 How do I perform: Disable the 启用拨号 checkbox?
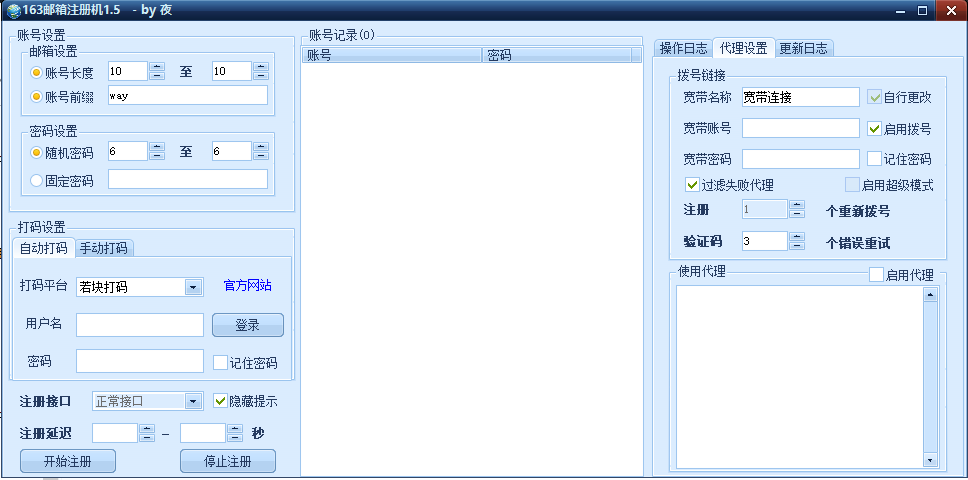coord(874,128)
